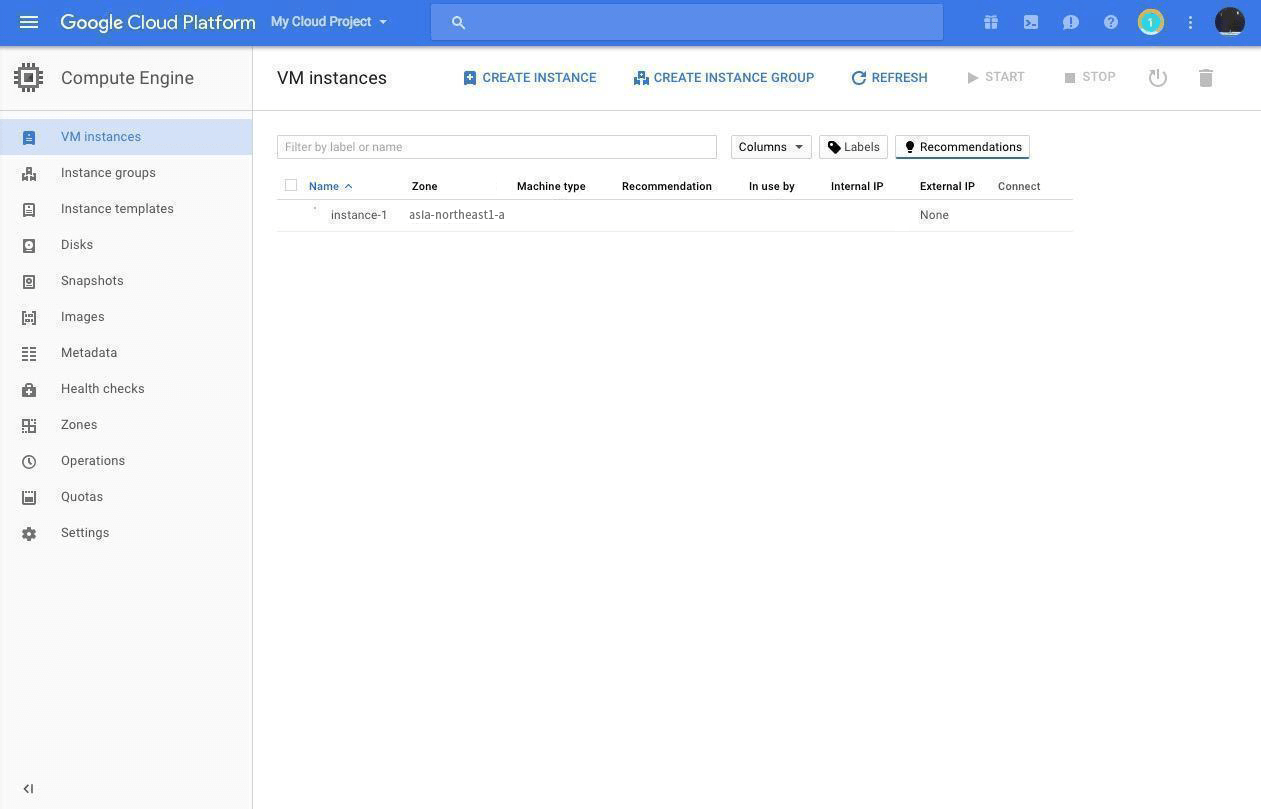Open Health checks in sidebar

tap(126, 389)
